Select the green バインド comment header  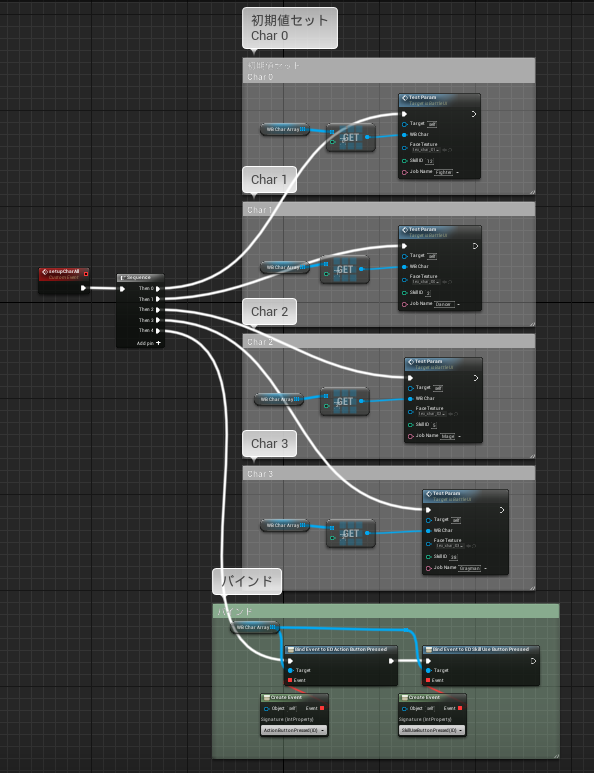[386, 611]
